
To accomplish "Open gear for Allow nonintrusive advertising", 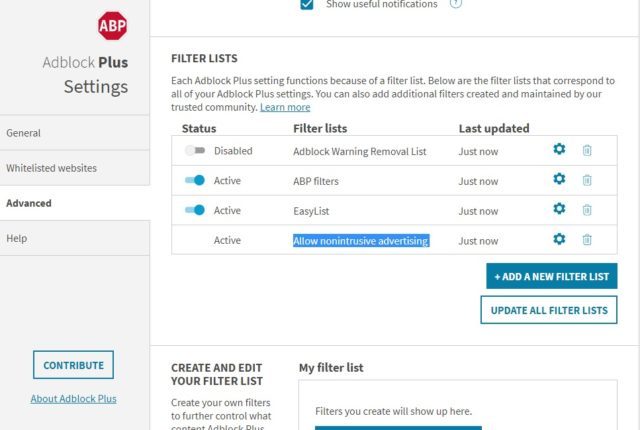I will click(559, 239).
